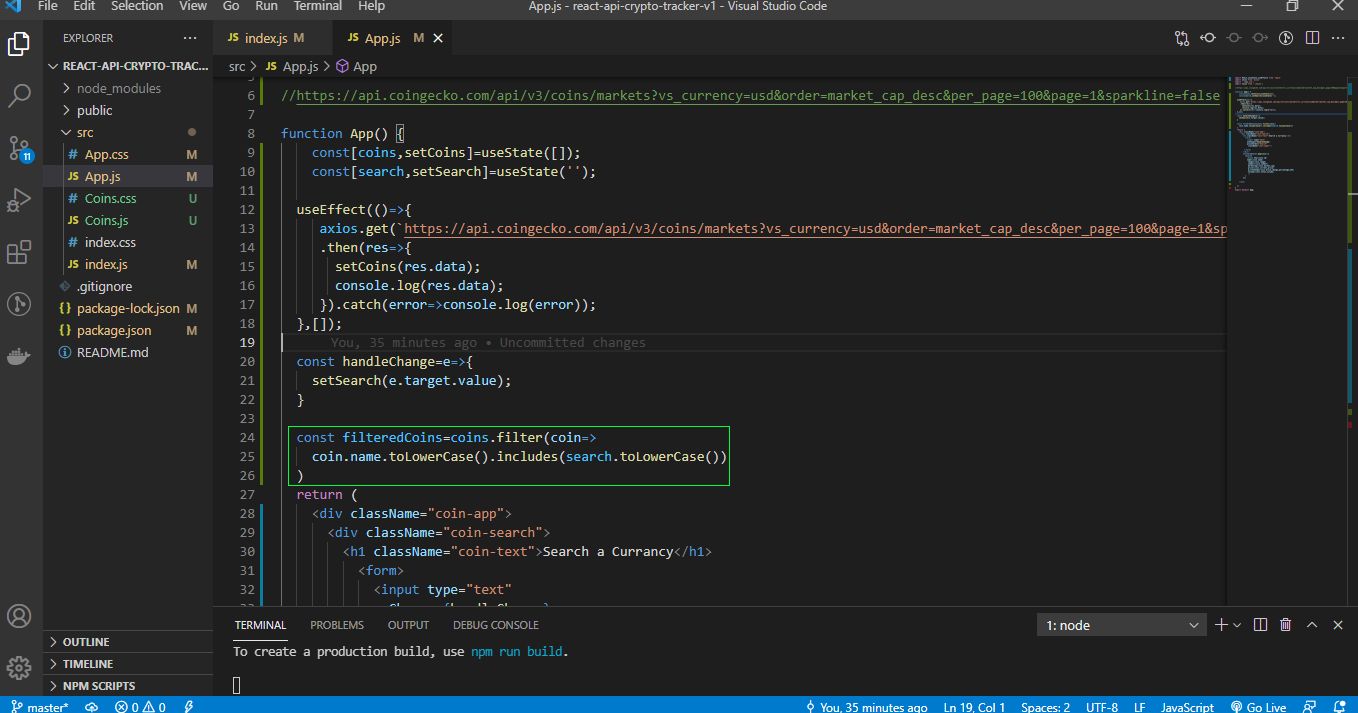This screenshot has width=1358, height=713.
Task: Kill the terminal with the trash icon
Action: pyautogui.click(x=1286, y=625)
